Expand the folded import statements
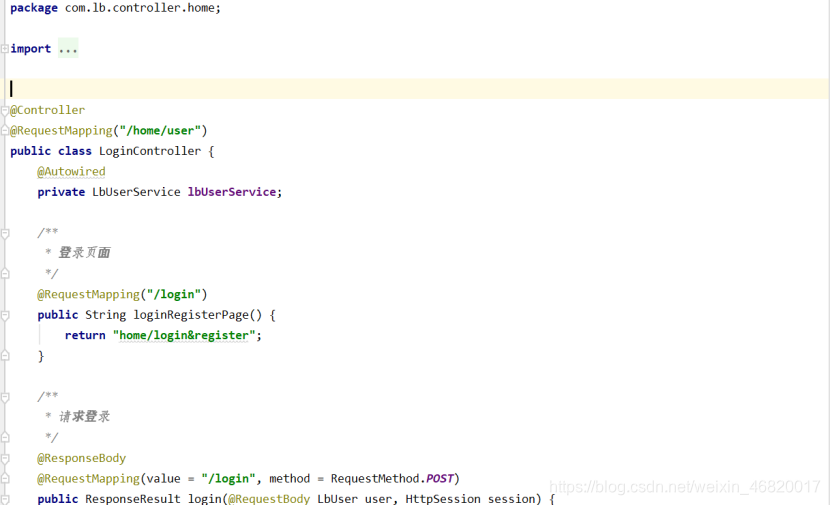This screenshot has width=830, height=505. pos(5,49)
